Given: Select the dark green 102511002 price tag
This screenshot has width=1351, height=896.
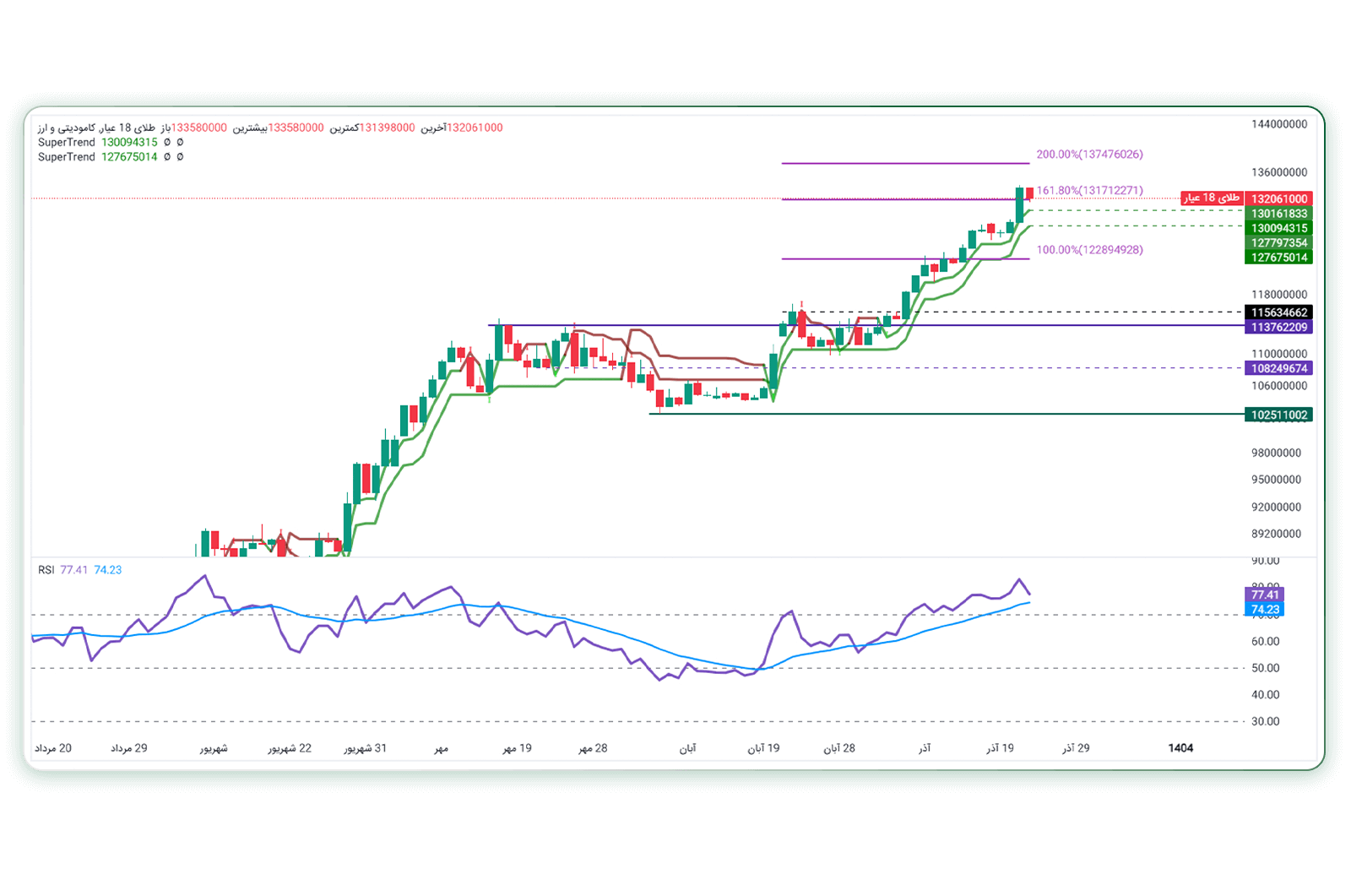Looking at the screenshot, I should click(x=1278, y=415).
